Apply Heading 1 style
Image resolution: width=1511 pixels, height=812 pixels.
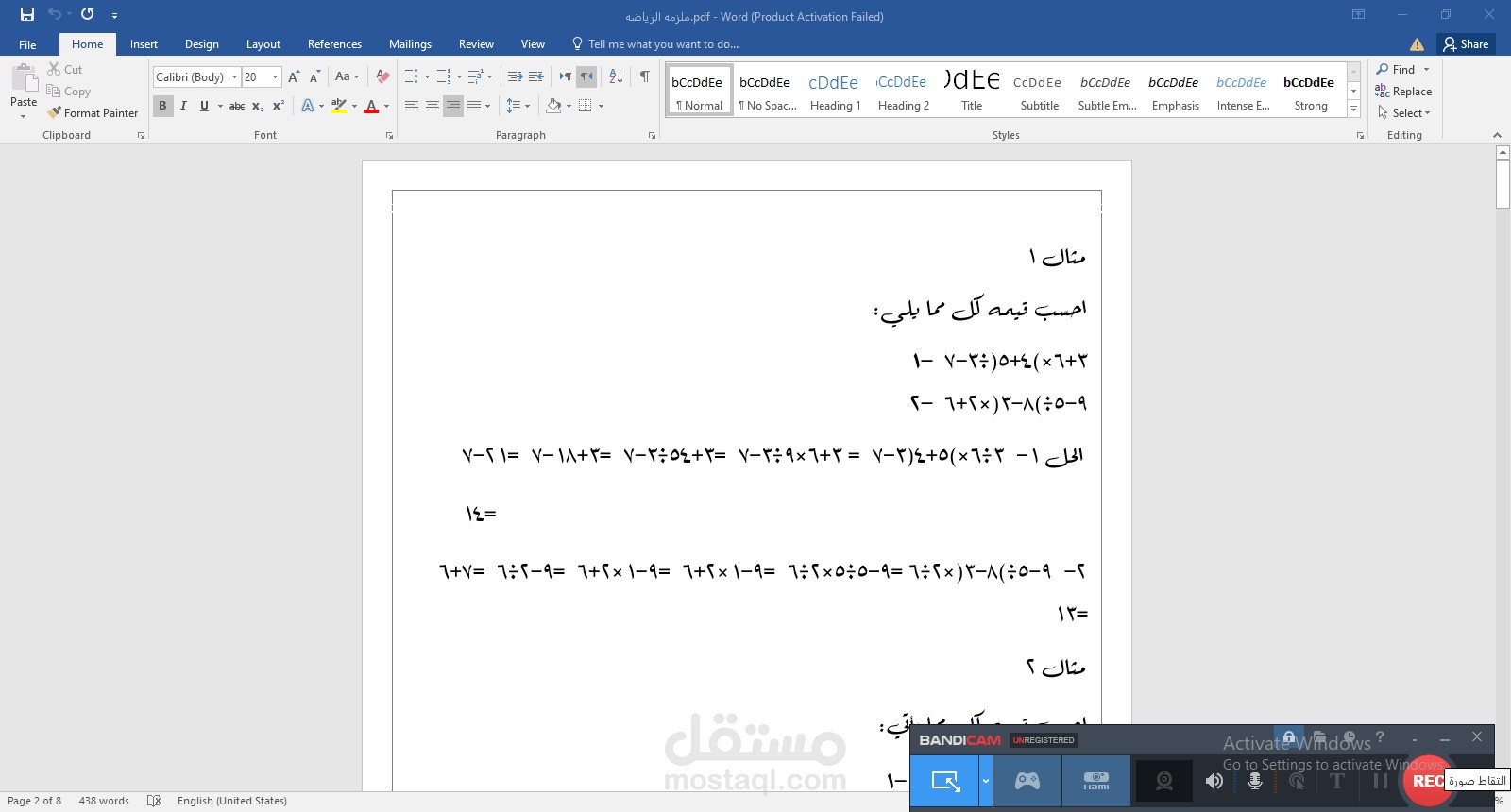(x=835, y=92)
